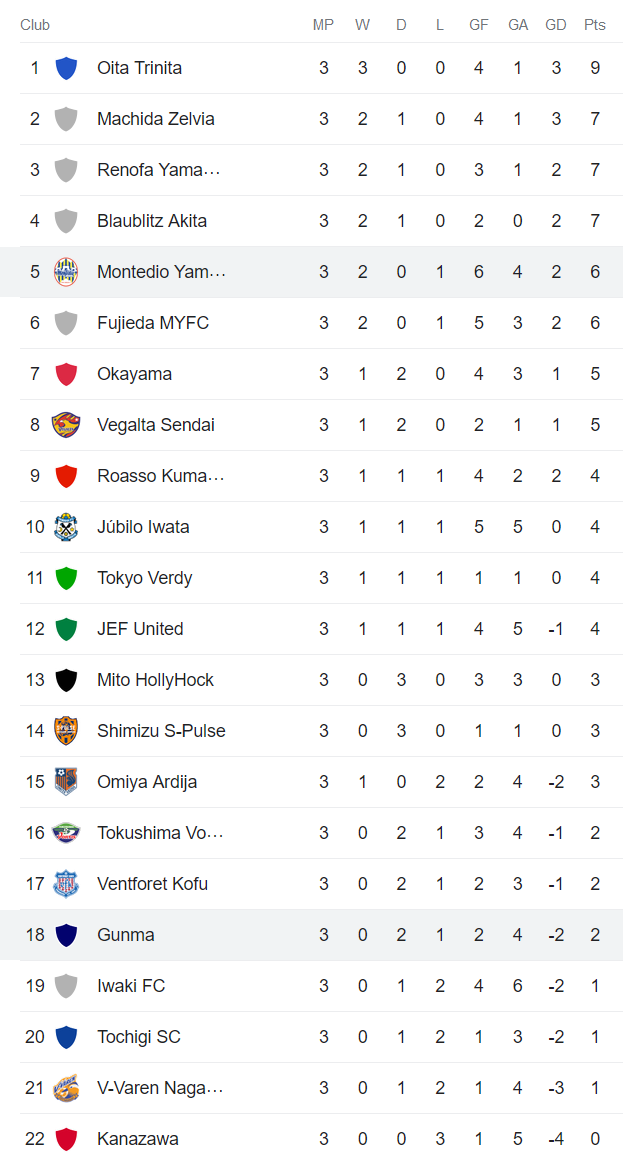Select the Shimizu S-Pulse badge

tap(66, 730)
